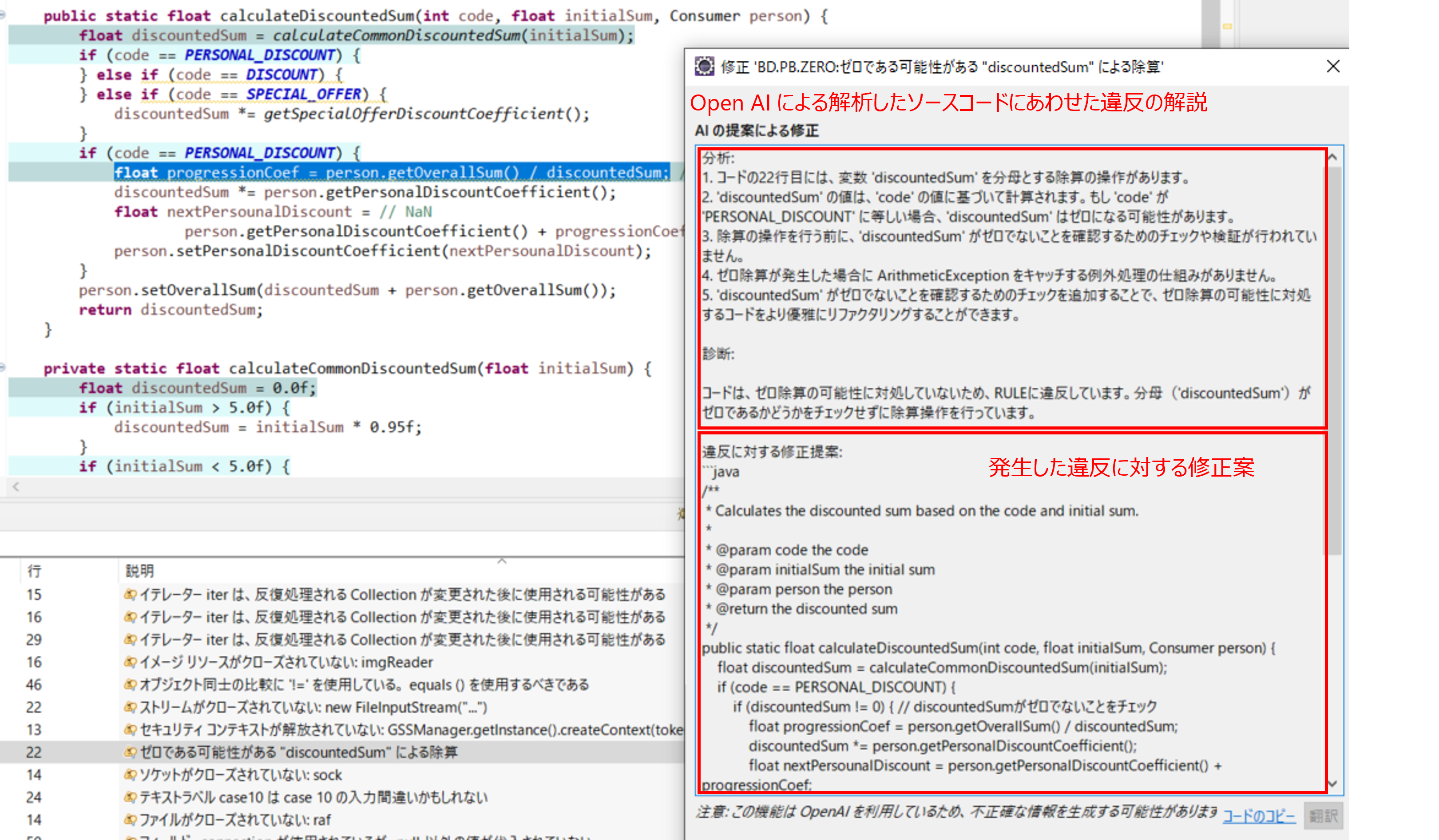Screen dimensions: 1439x840
Task: Click code editor horizontal scroll left arrow
Action: point(16,487)
